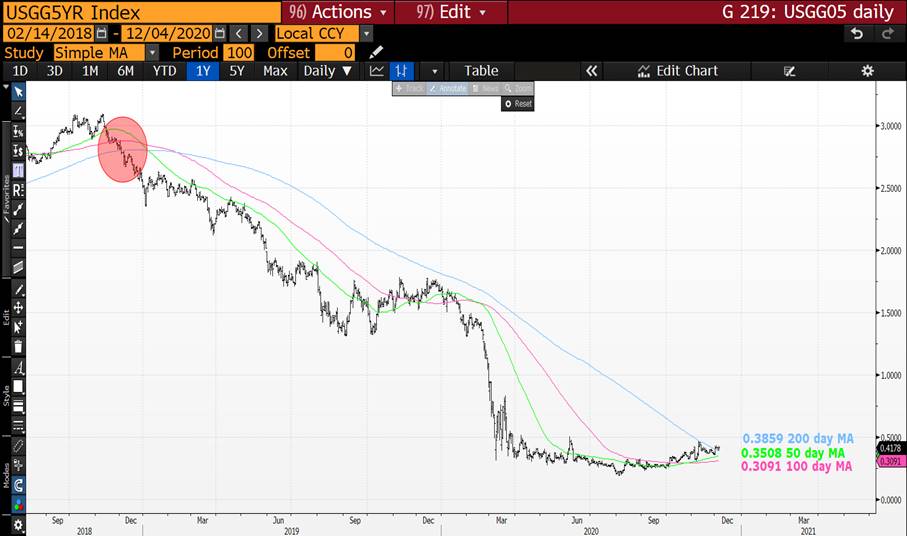Open the start date calendar picker
907x536 pixels.
click(x=102, y=34)
